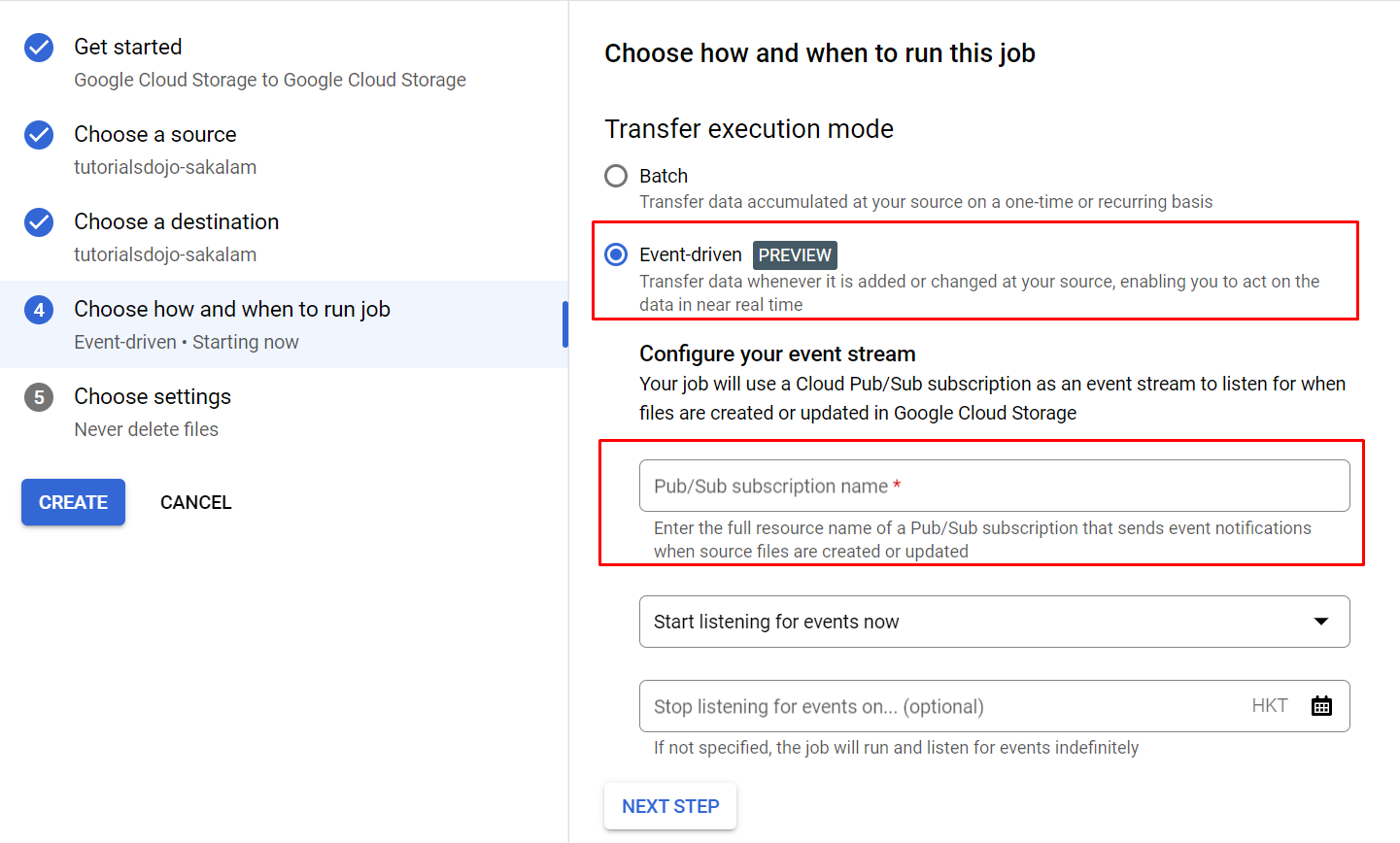1400x843 pixels.
Task: Click the Choose a destination checkmark icon
Action: (39, 222)
